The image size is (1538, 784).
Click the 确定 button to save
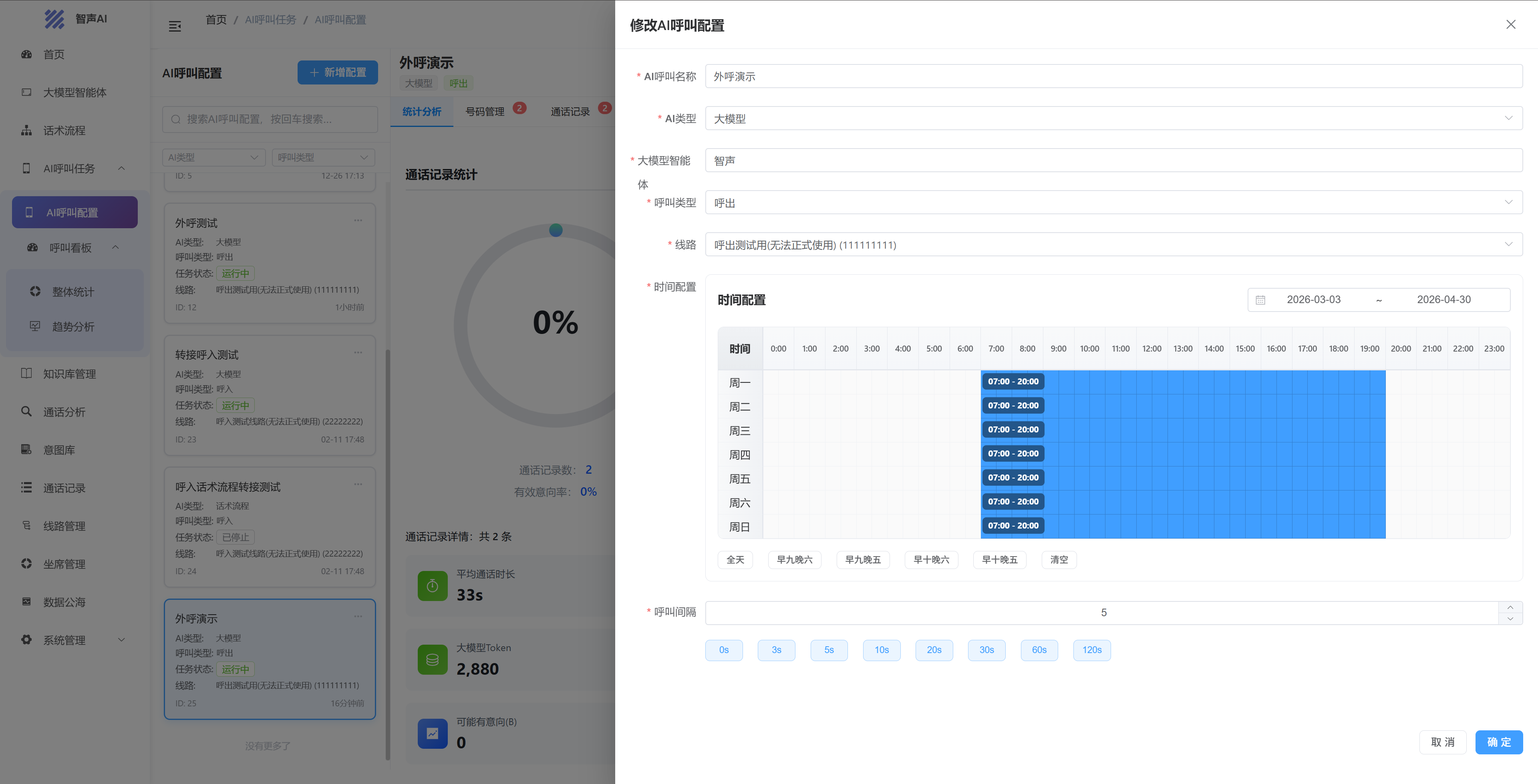pyautogui.click(x=1499, y=742)
